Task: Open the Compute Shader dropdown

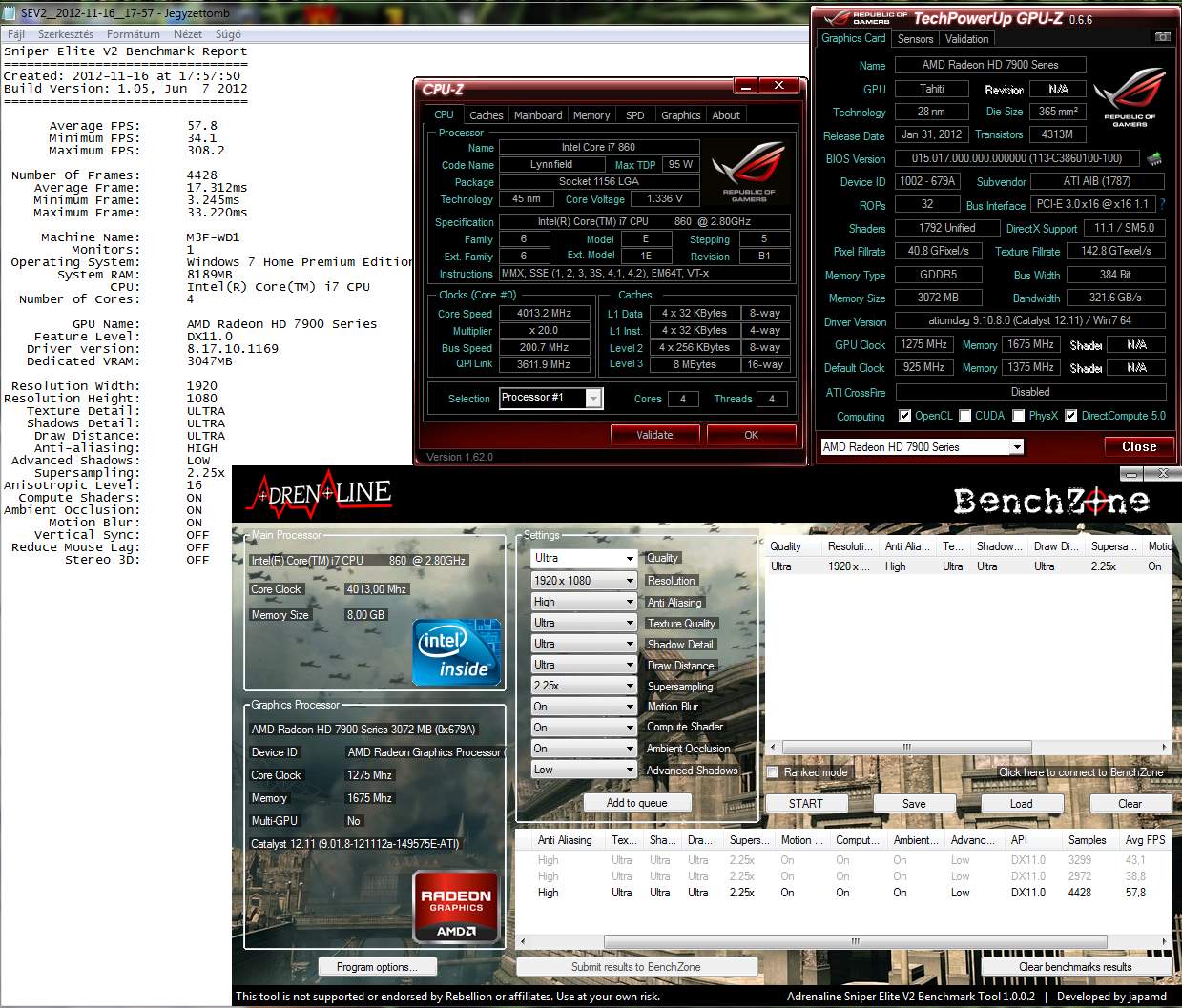Action: coord(584,728)
